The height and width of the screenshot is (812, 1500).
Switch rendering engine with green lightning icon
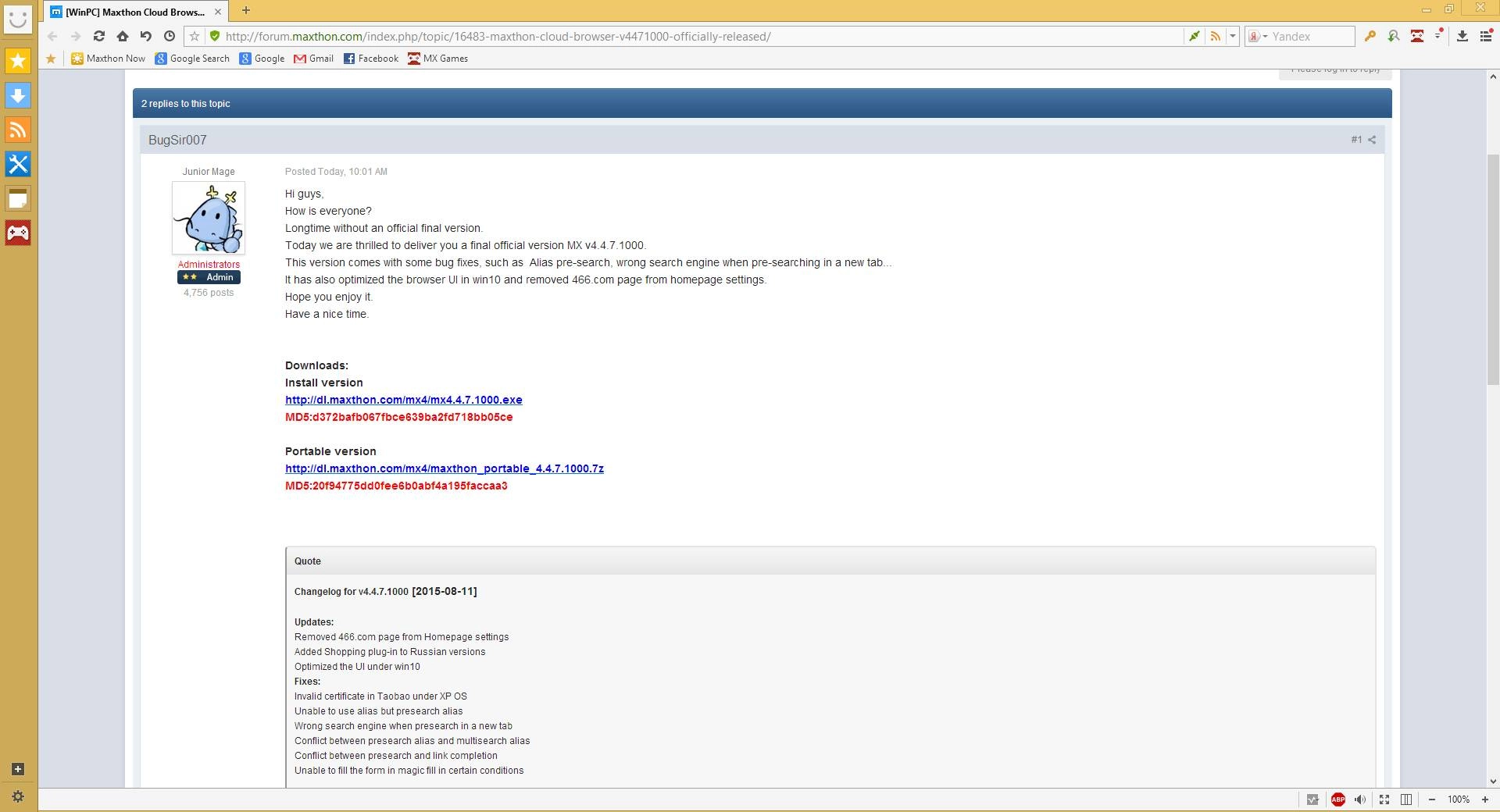[x=1195, y=36]
